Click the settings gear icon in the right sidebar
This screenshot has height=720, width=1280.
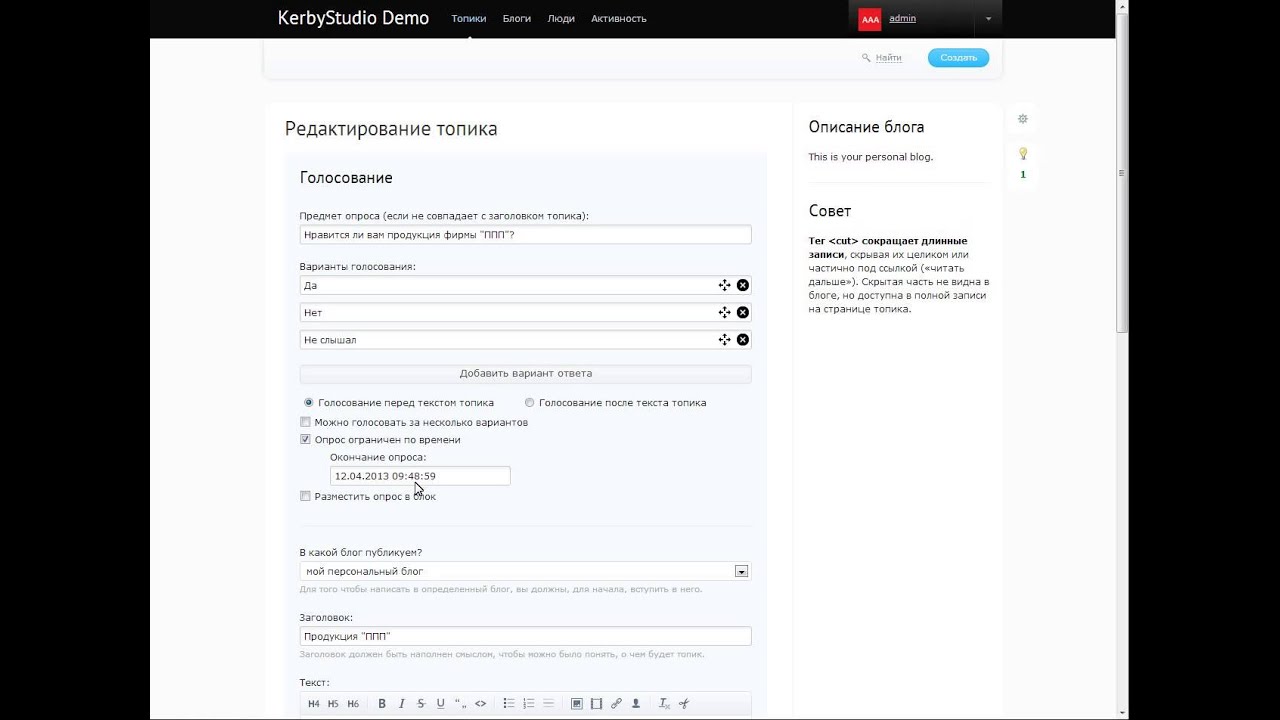[x=1022, y=119]
